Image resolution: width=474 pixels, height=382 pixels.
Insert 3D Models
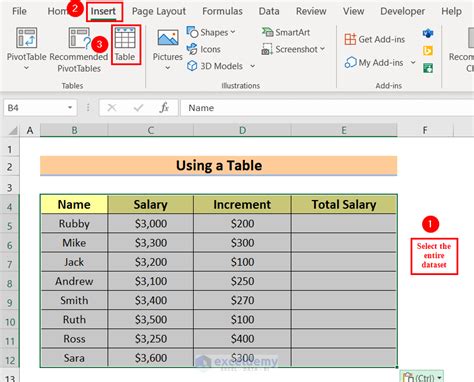point(215,66)
